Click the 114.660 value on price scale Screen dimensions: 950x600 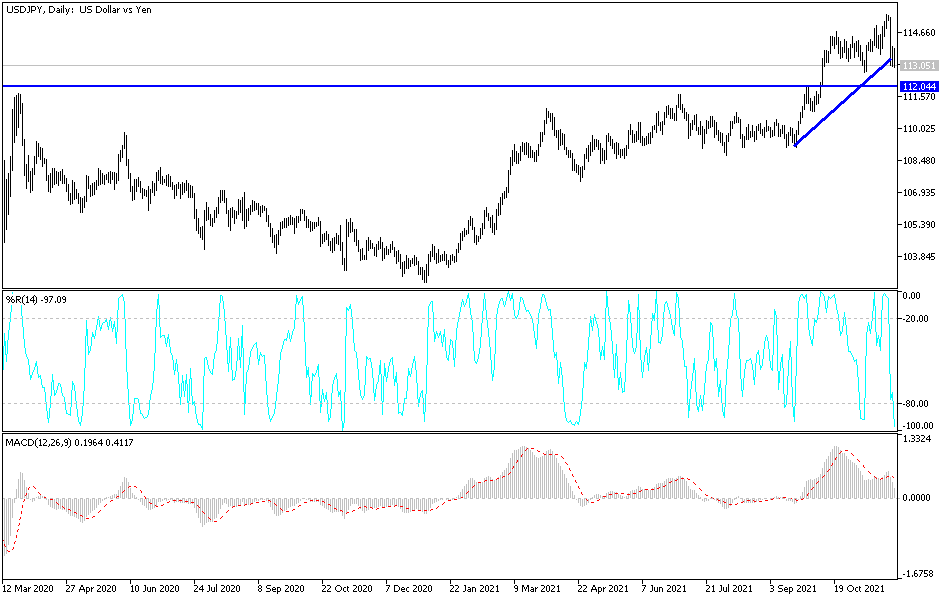click(x=918, y=32)
